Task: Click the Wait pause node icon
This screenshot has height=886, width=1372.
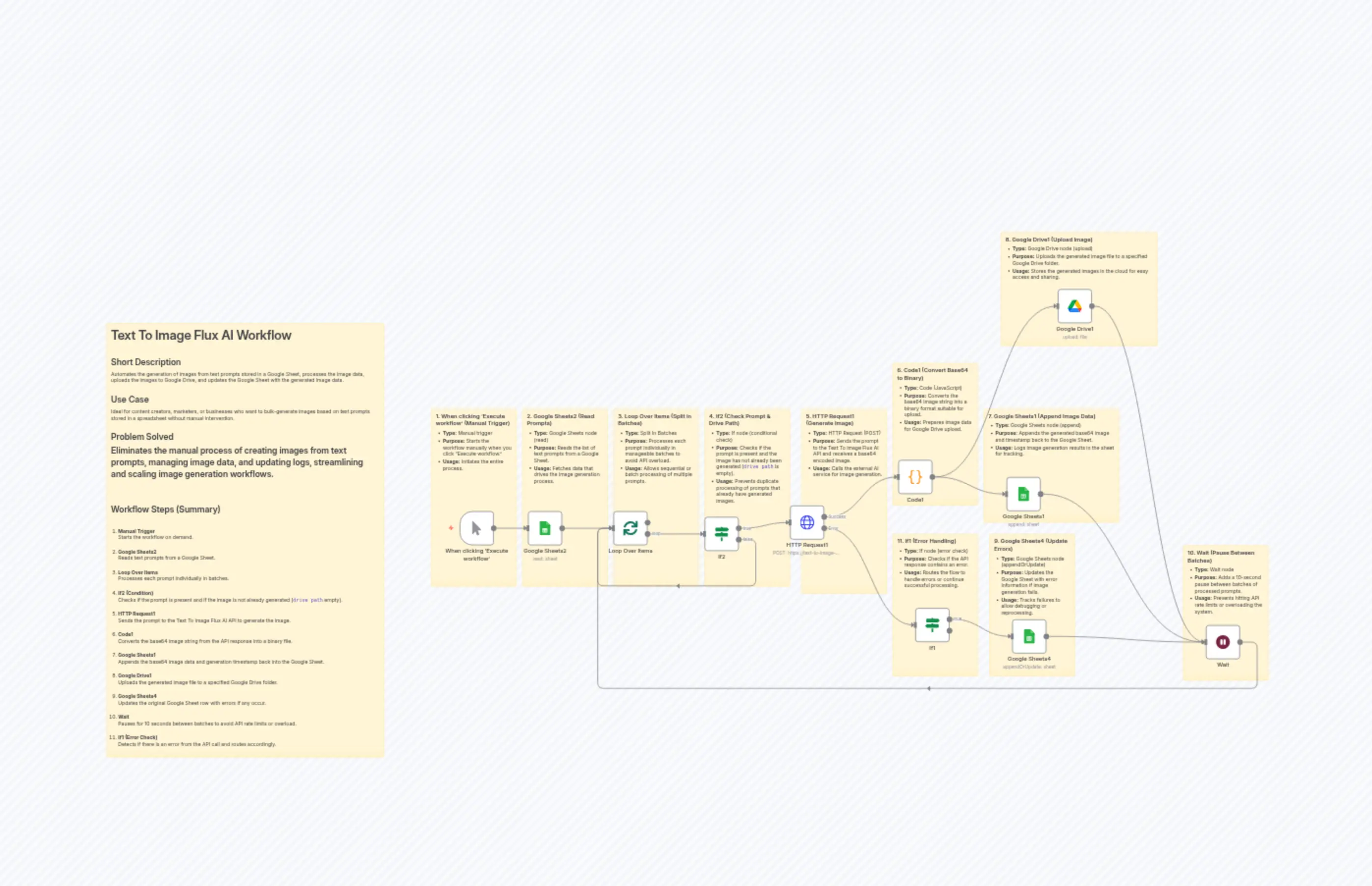Action: tap(1222, 641)
